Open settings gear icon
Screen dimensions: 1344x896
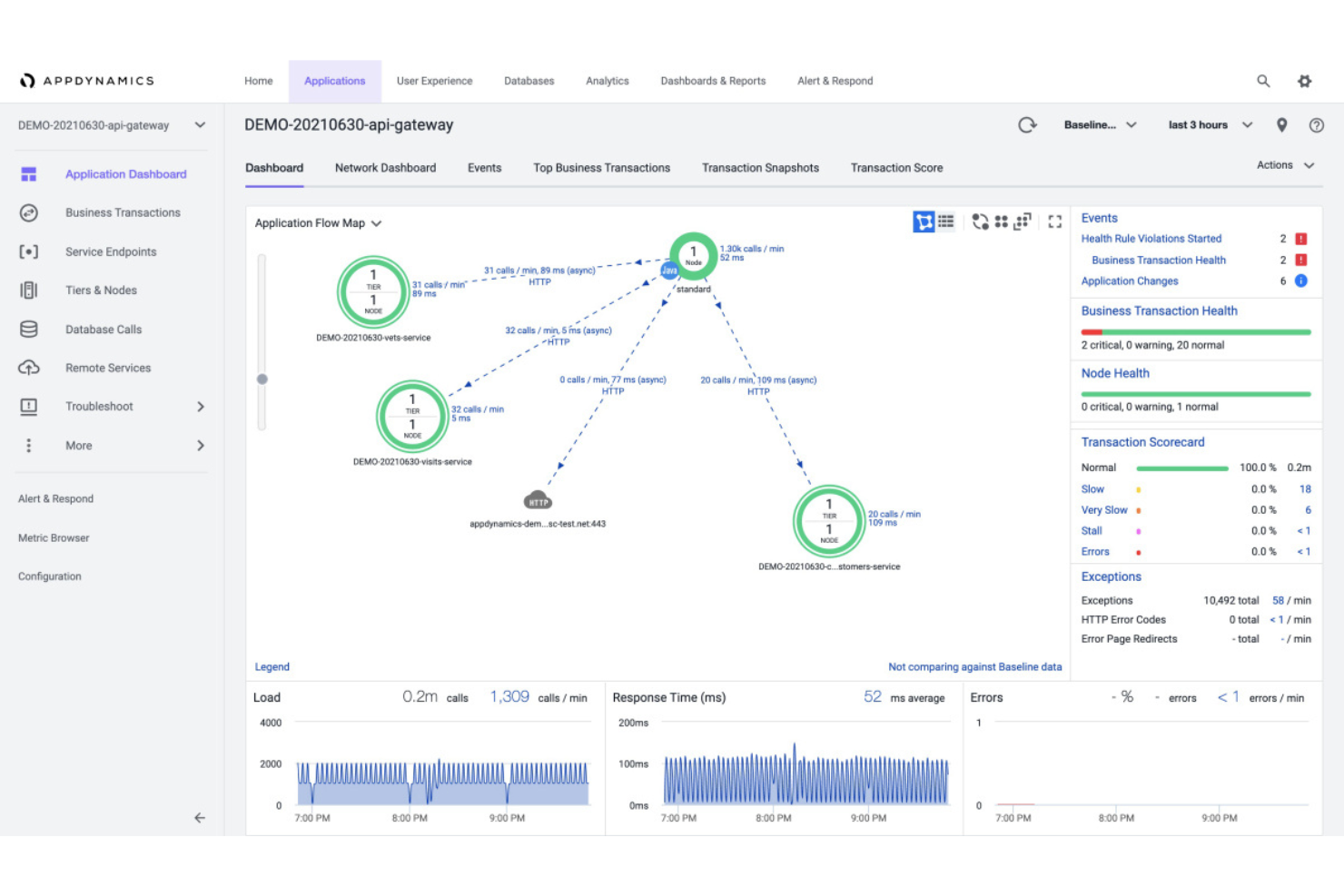click(x=1304, y=81)
